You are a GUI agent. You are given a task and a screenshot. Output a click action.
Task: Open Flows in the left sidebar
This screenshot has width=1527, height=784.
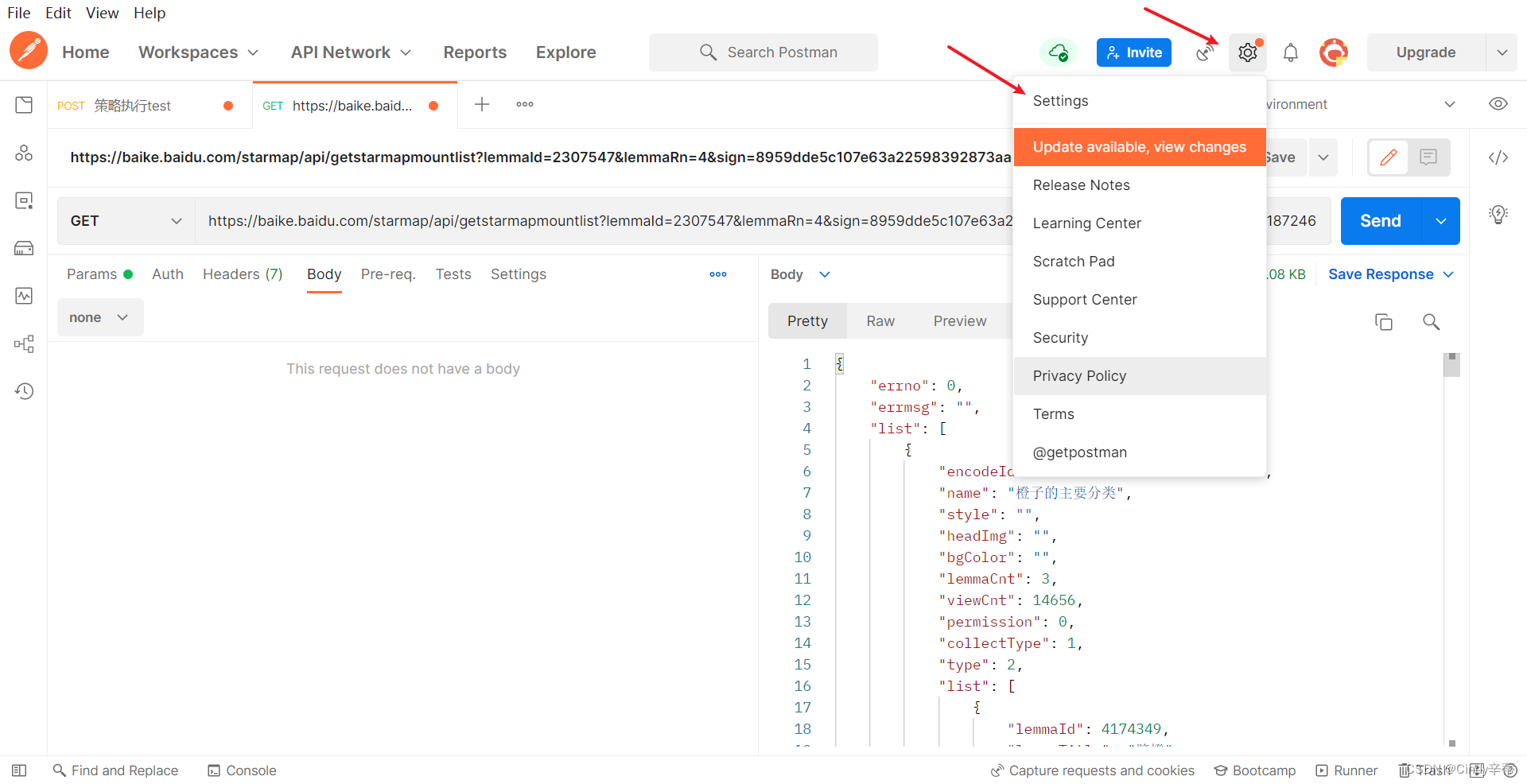24,343
